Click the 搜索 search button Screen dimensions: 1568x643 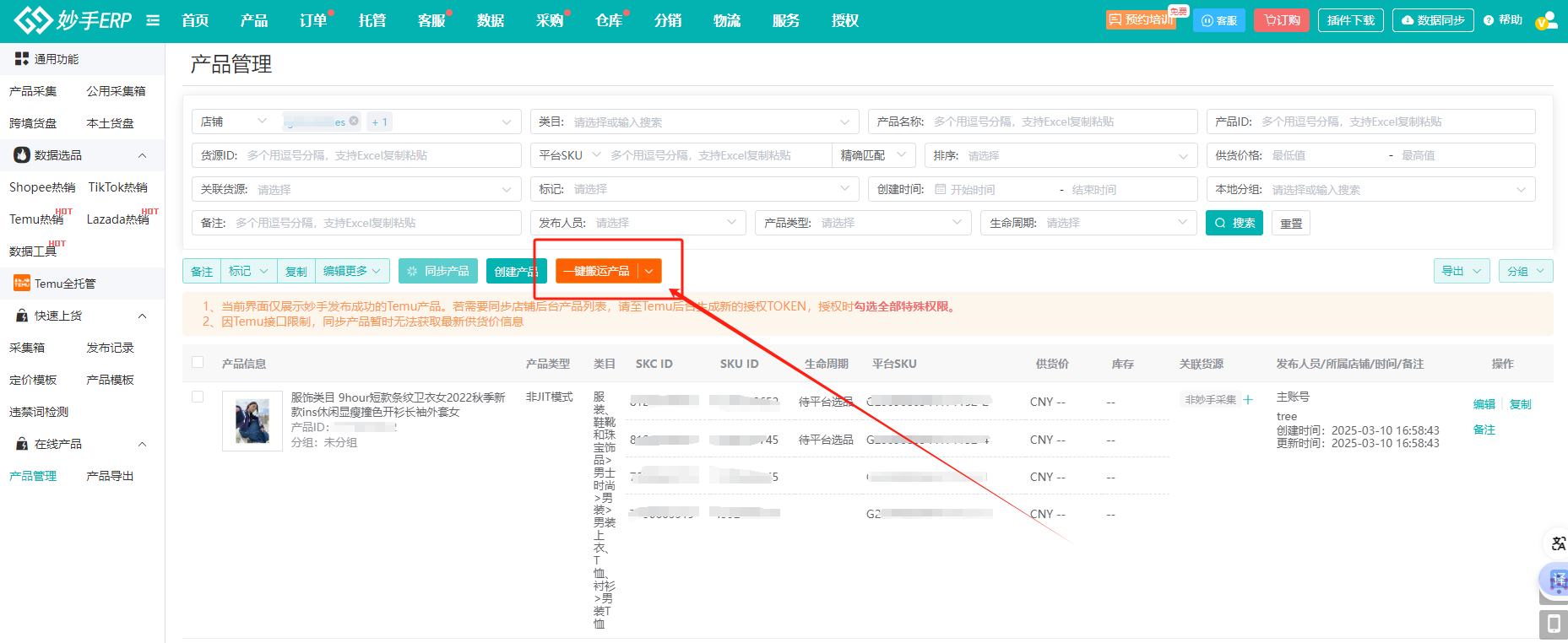(1234, 223)
